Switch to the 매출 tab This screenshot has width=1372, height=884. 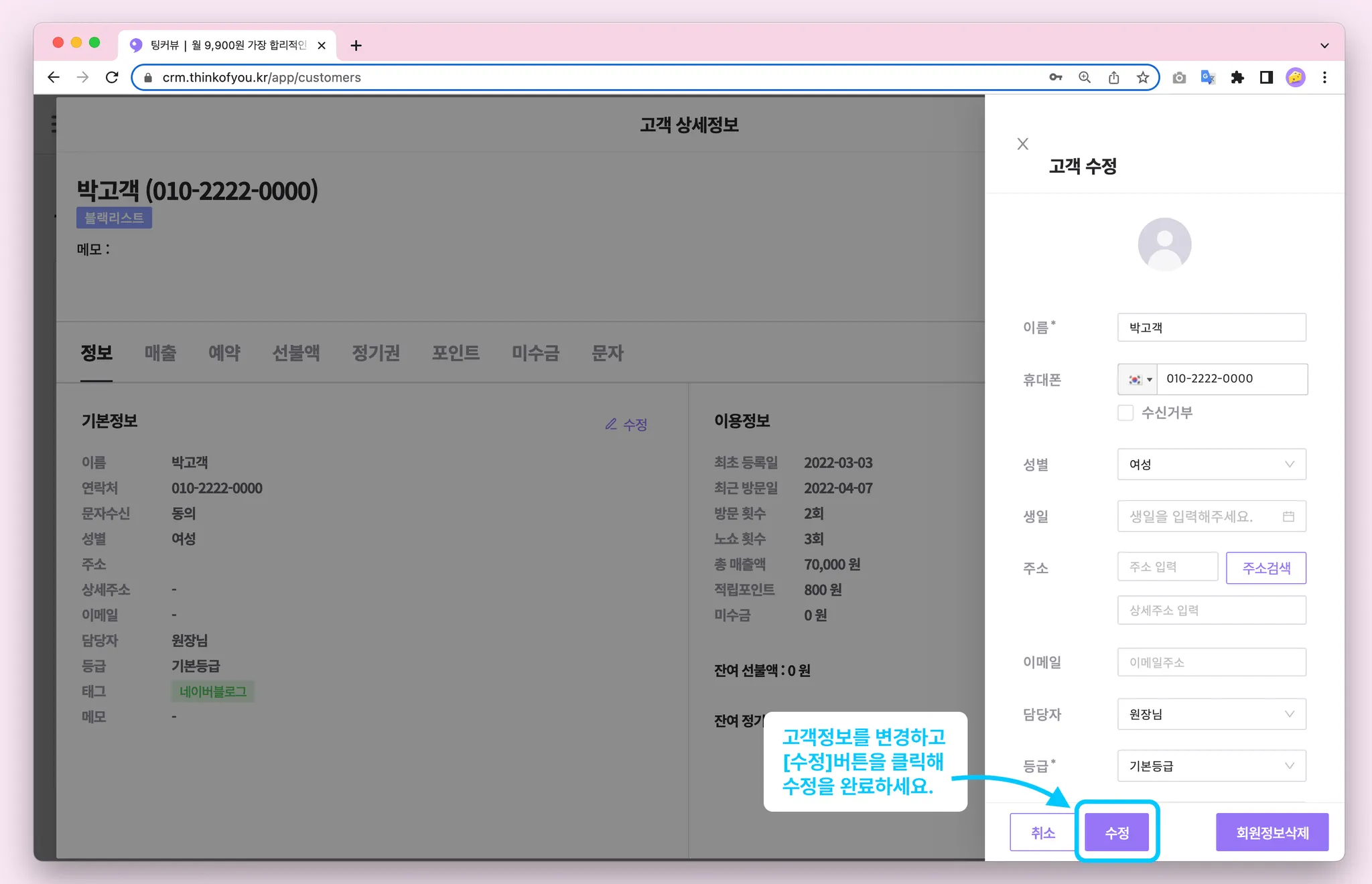point(160,353)
